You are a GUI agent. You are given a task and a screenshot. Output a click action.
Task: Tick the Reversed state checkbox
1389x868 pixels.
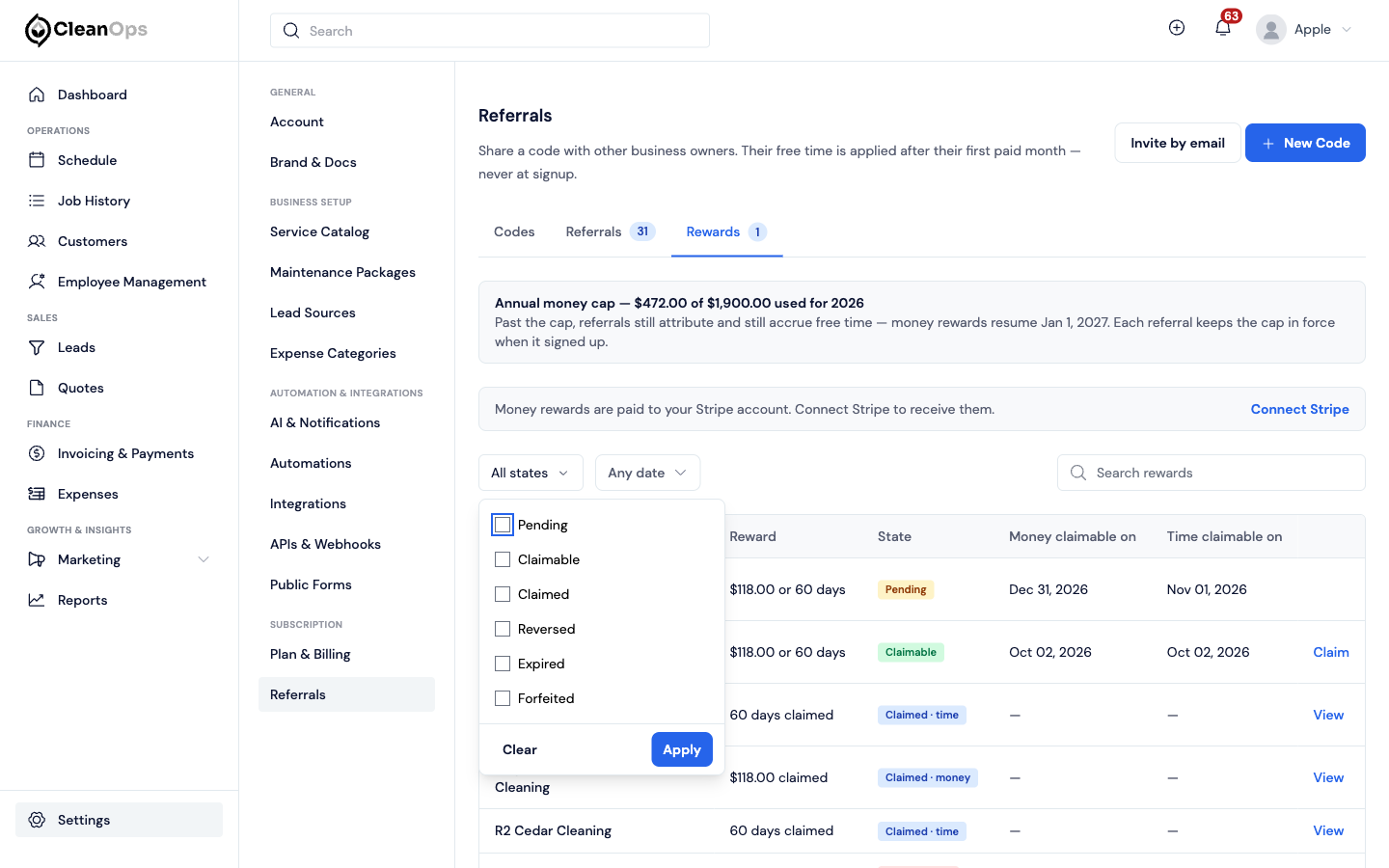503,629
